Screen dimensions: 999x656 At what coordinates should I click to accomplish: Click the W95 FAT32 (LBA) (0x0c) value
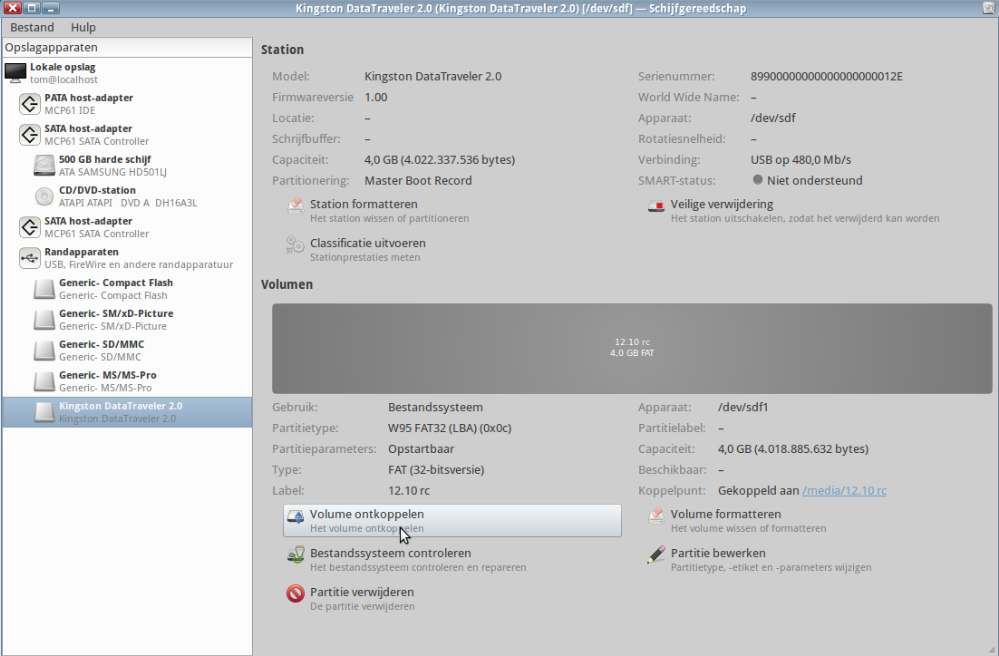(x=450, y=428)
